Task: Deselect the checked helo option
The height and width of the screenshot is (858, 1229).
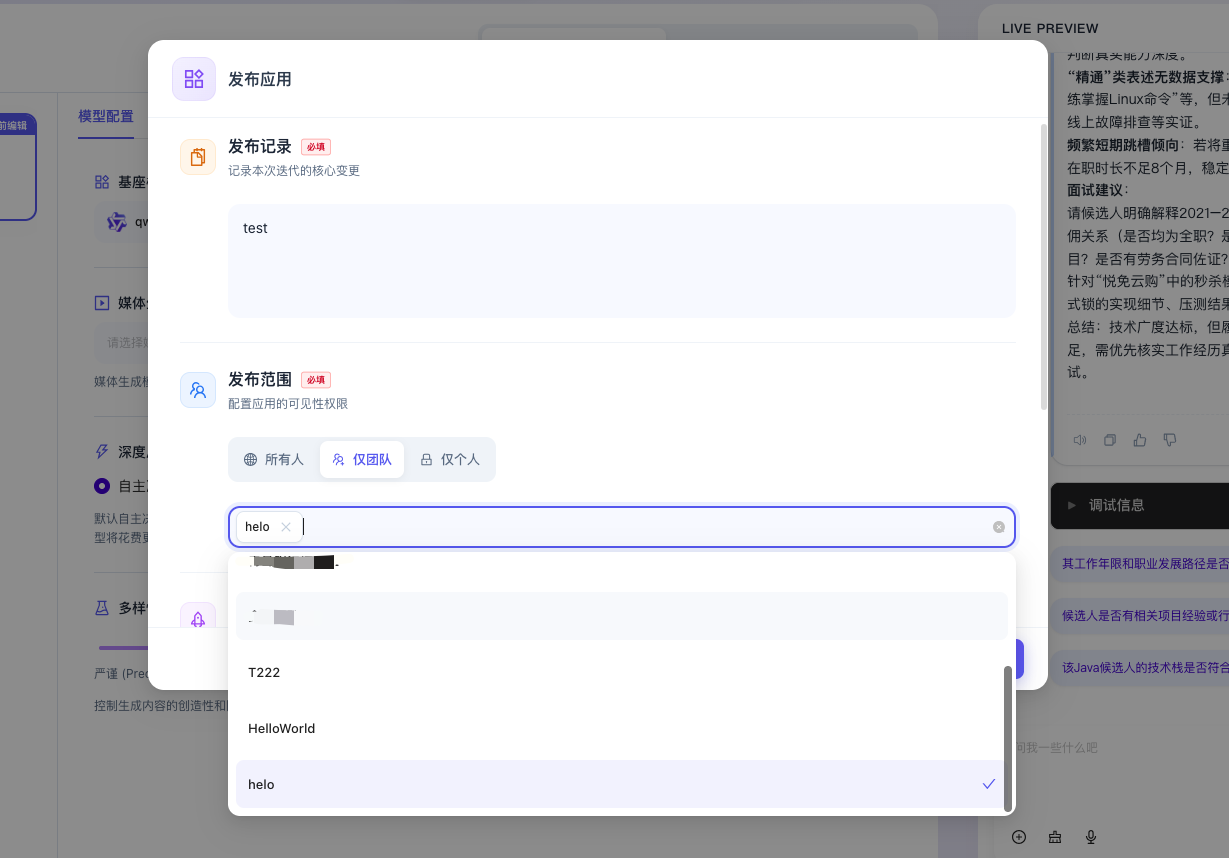Action: point(620,784)
